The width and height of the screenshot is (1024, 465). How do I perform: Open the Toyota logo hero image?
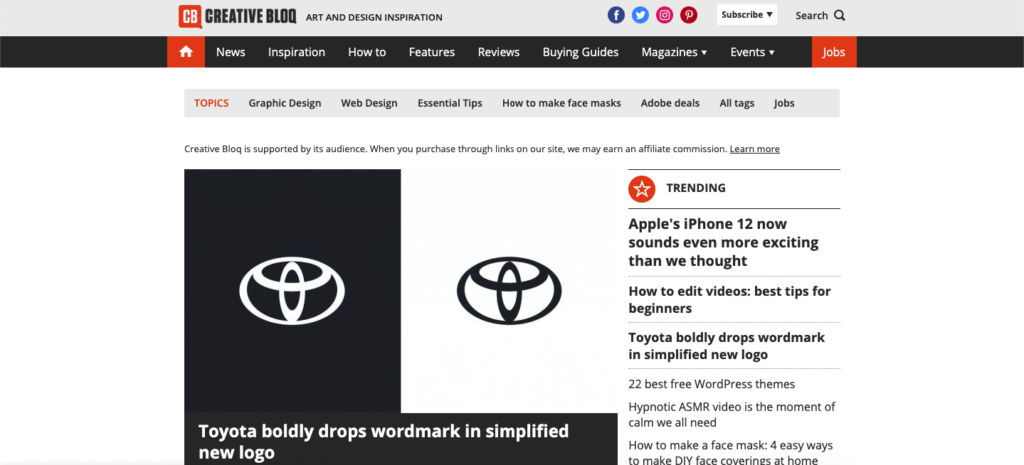click(x=401, y=291)
